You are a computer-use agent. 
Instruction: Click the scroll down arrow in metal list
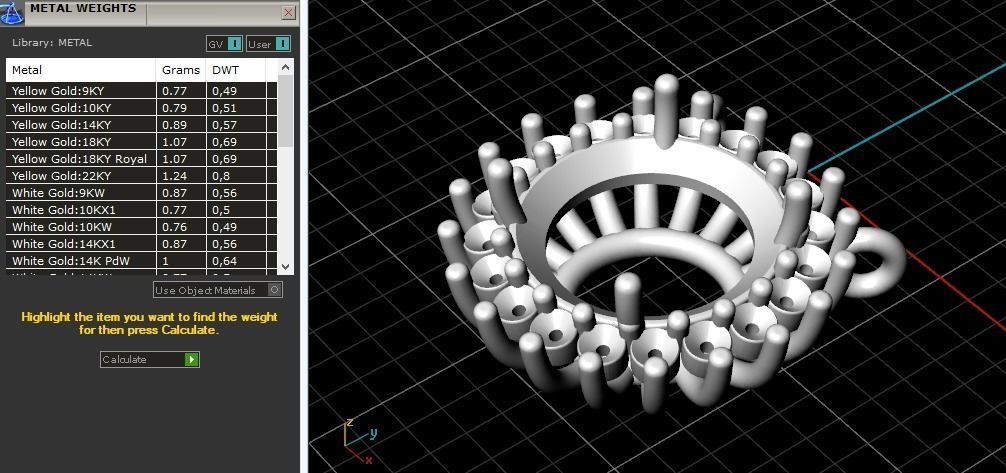[x=286, y=266]
